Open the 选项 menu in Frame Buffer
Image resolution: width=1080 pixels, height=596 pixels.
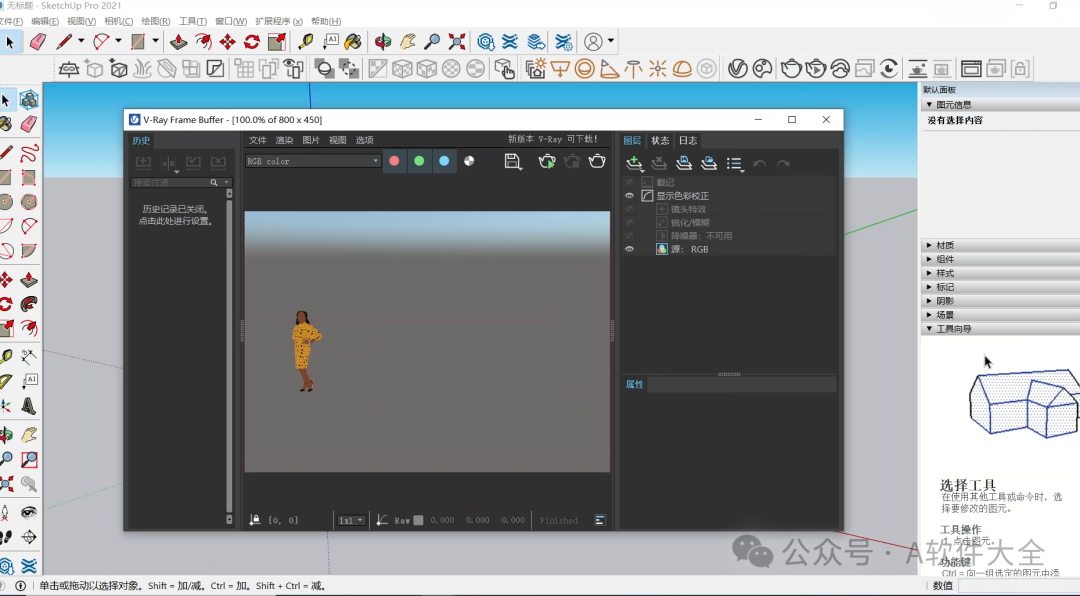[x=364, y=140]
